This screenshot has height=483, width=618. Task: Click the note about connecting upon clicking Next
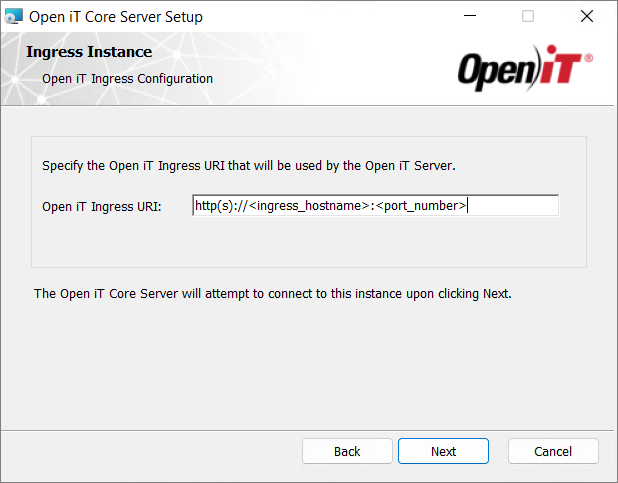click(273, 294)
